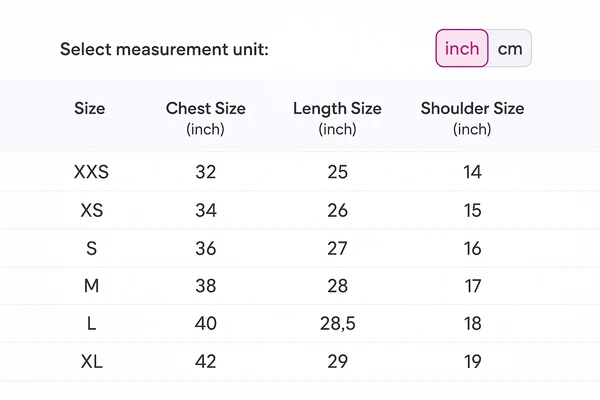Select the XXS size row label
Screen dimensions: 600x400
click(x=91, y=172)
